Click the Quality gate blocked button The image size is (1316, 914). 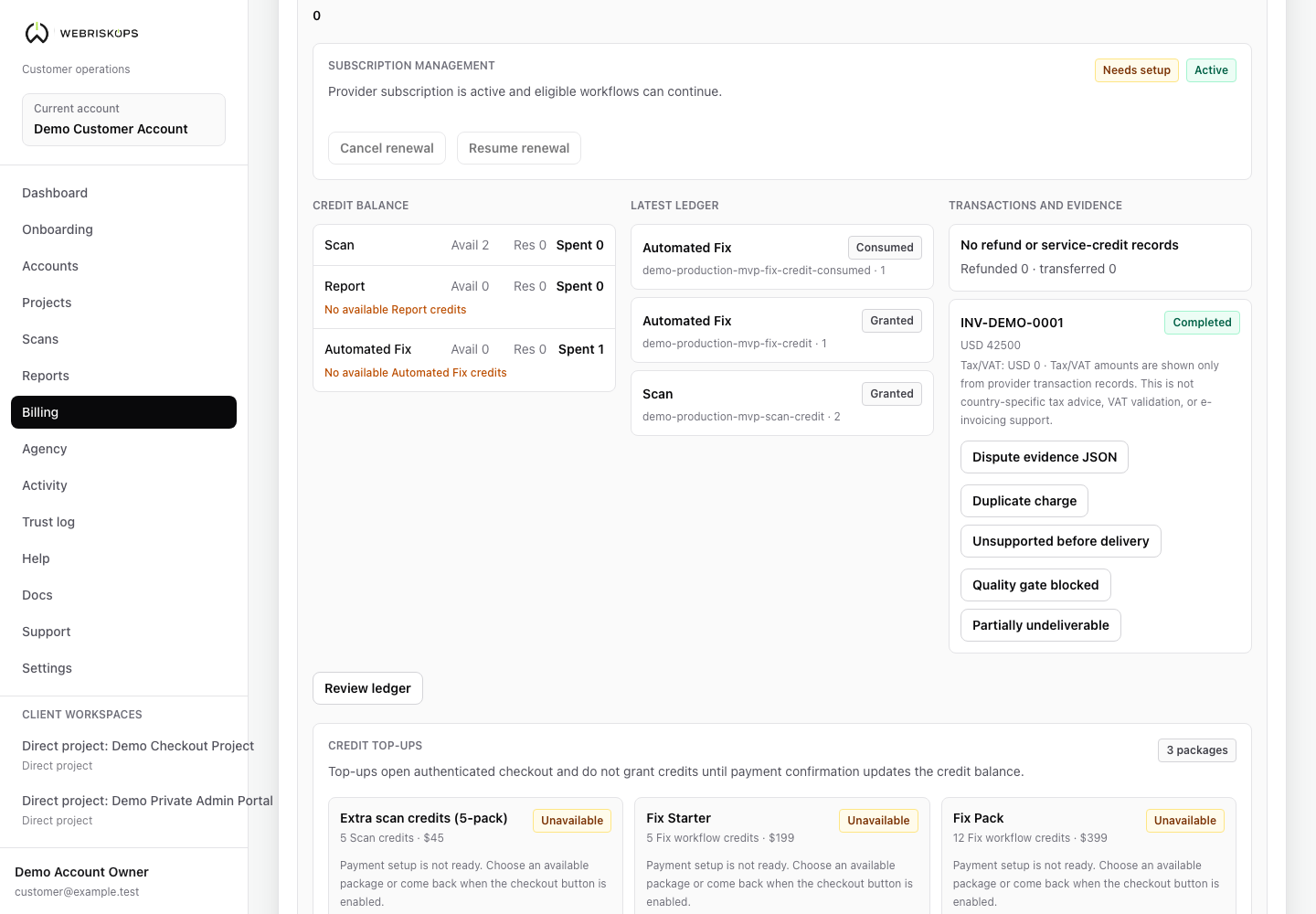(x=1035, y=585)
